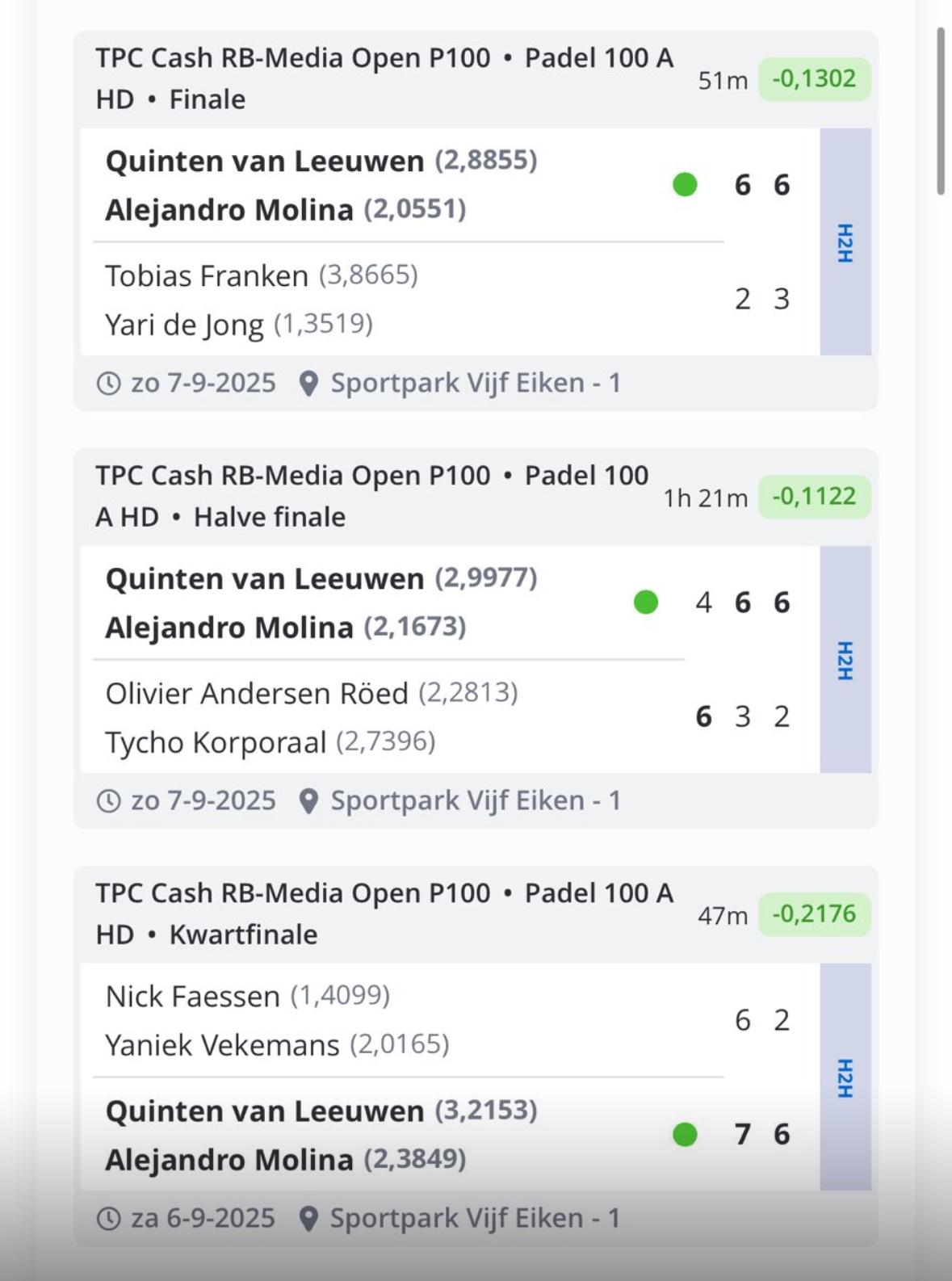Click the vertical scrollbar thumb
The height and width of the screenshot is (1281, 952).
click(940, 111)
